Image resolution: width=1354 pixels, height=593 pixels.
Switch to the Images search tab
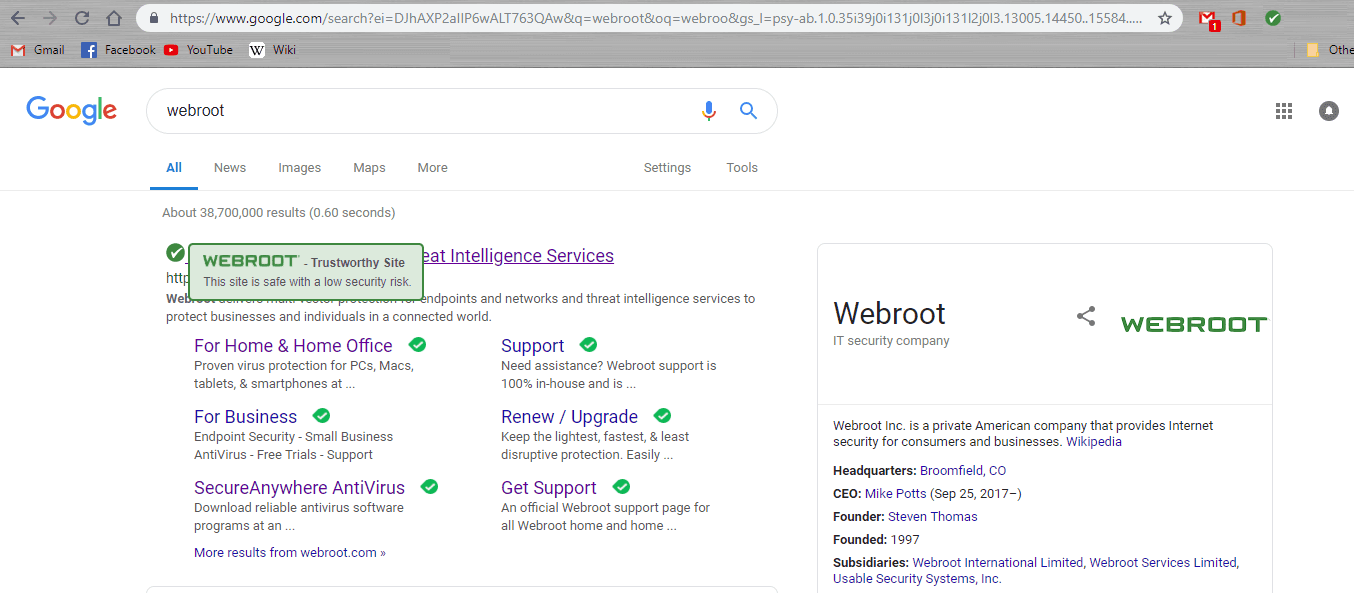coord(299,167)
